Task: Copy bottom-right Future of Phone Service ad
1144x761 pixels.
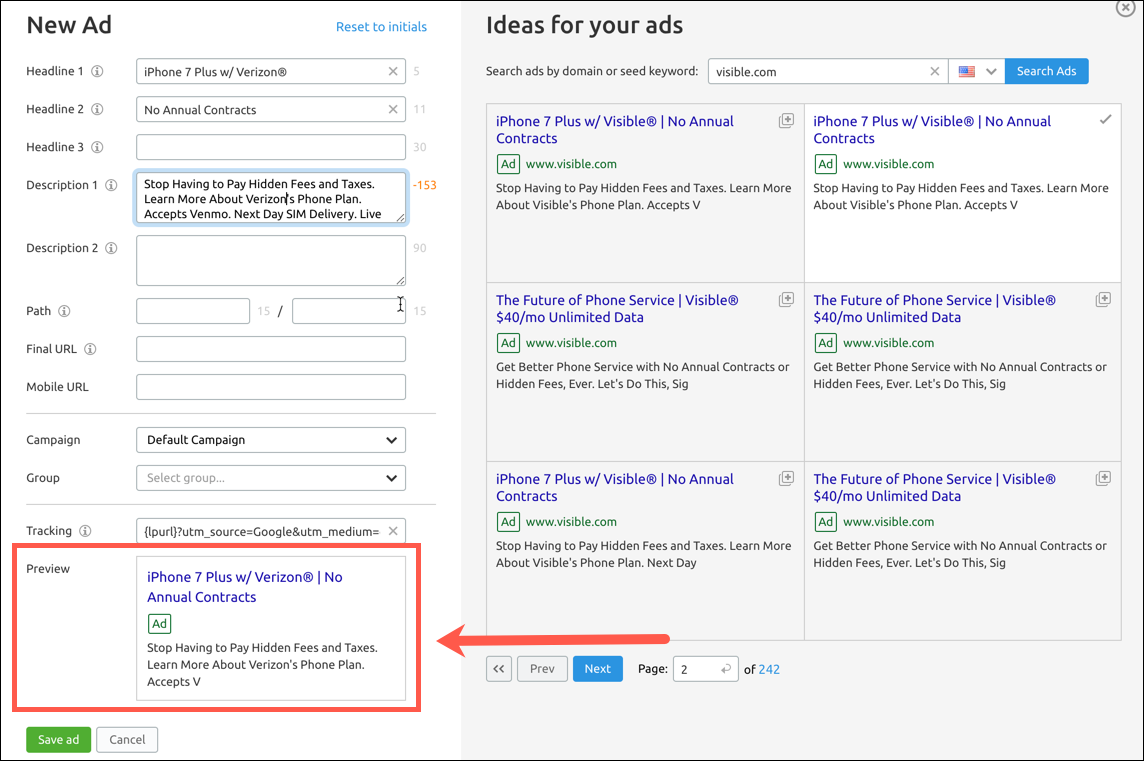Action: (x=1103, y=478)
